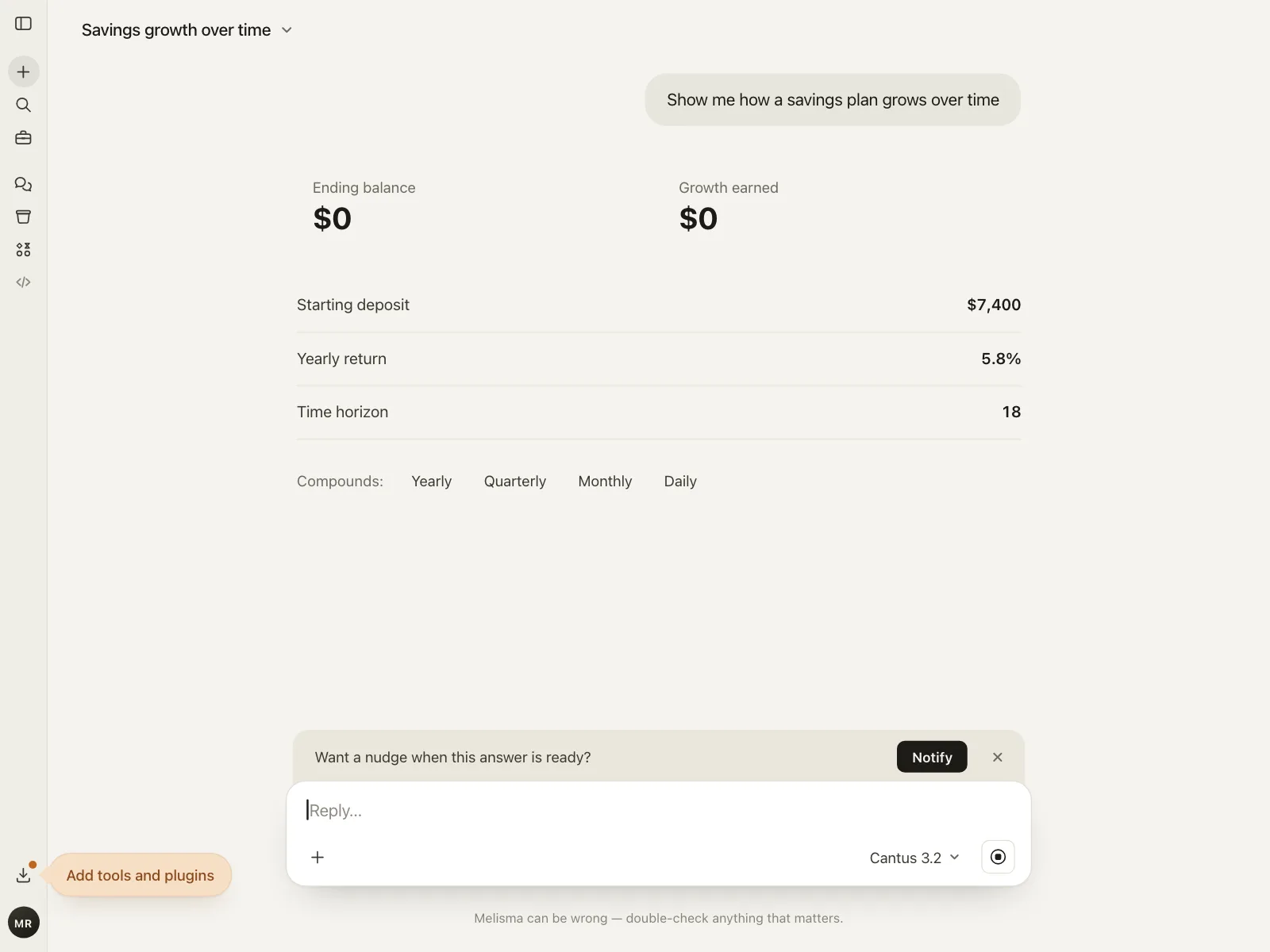The height and width of the screenshot is (952, 1270).
Task: Open the Cantus 3.2 model selector
Action: click(914, 858)
